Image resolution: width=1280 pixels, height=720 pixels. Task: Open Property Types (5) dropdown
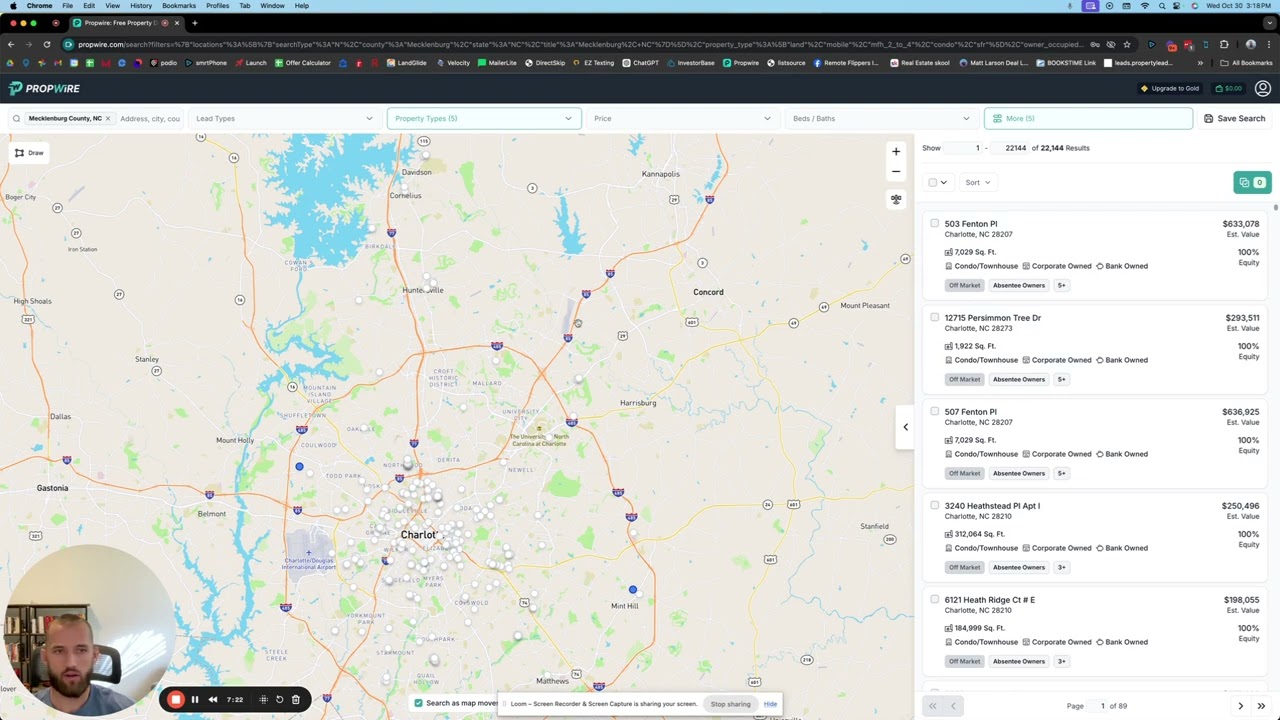[x=483, y=118]
